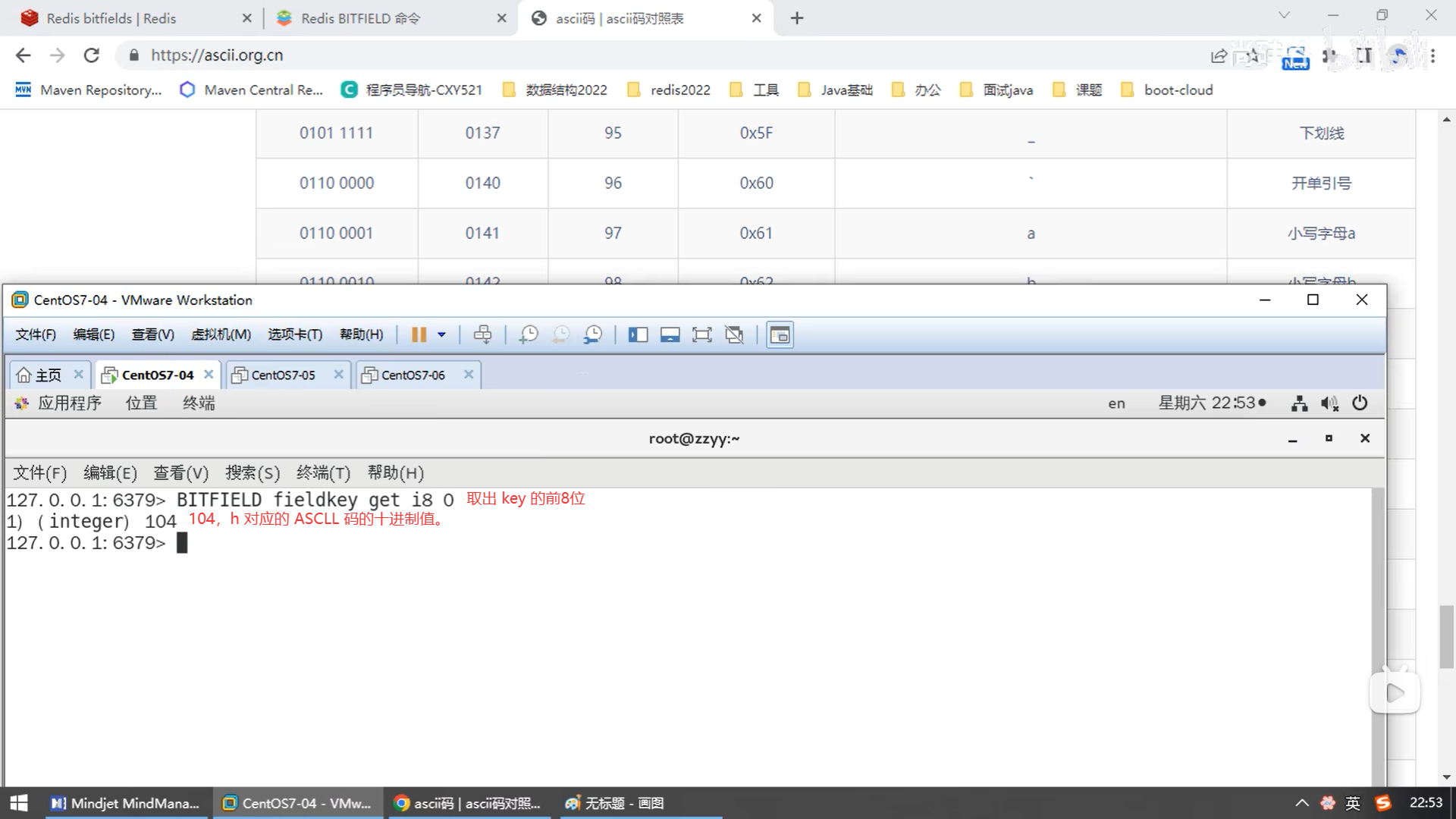Show hidden tray icons in Windows taskbar

click(1301, 803)
